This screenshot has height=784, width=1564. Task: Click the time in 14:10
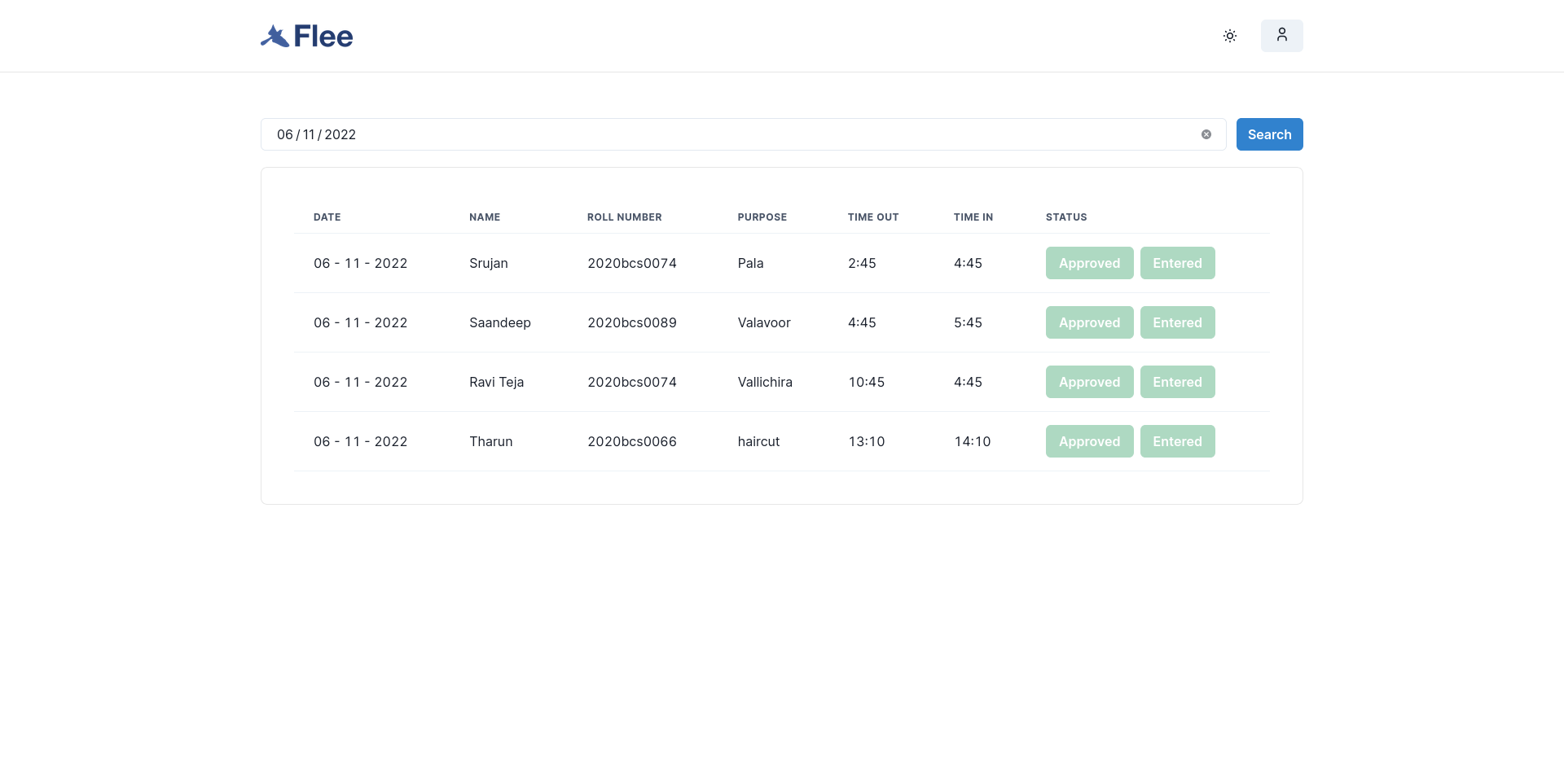coord(973,441)
